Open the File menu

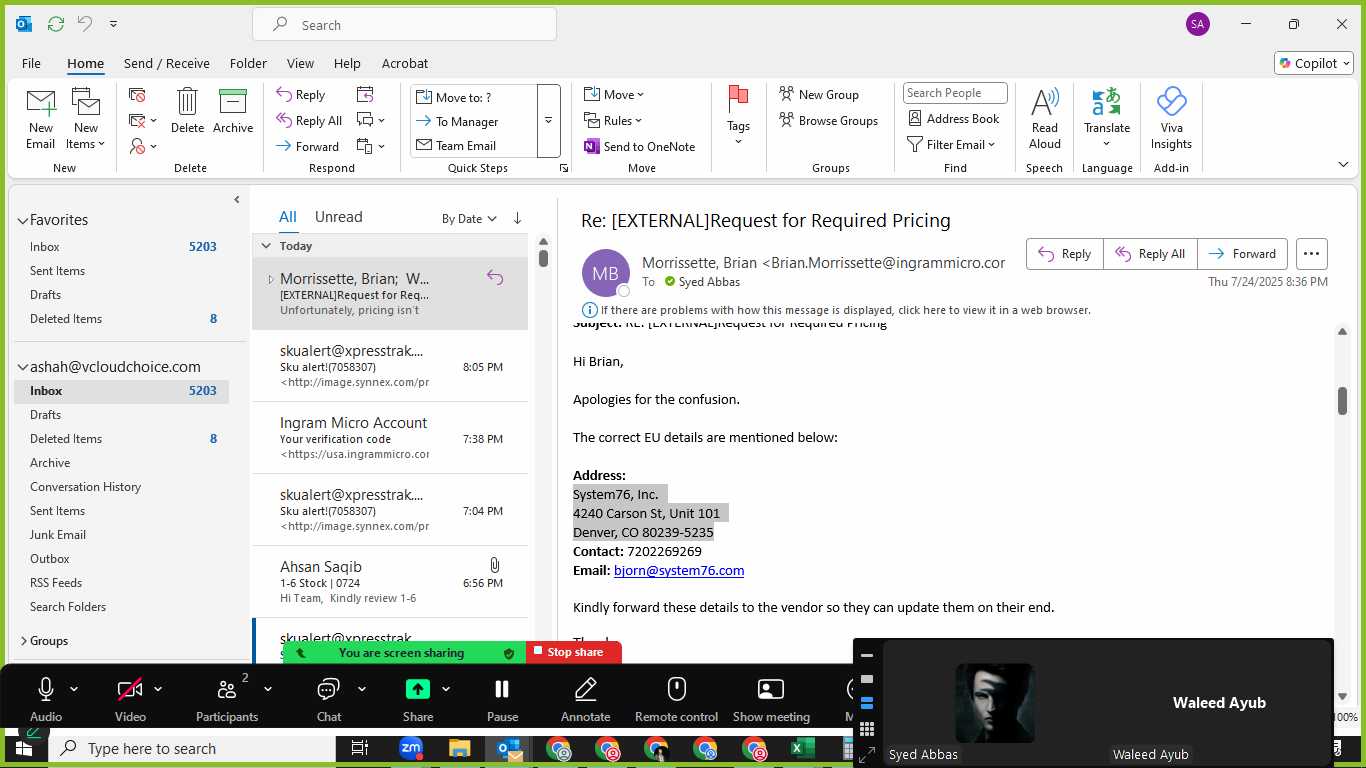click(31, 63)
